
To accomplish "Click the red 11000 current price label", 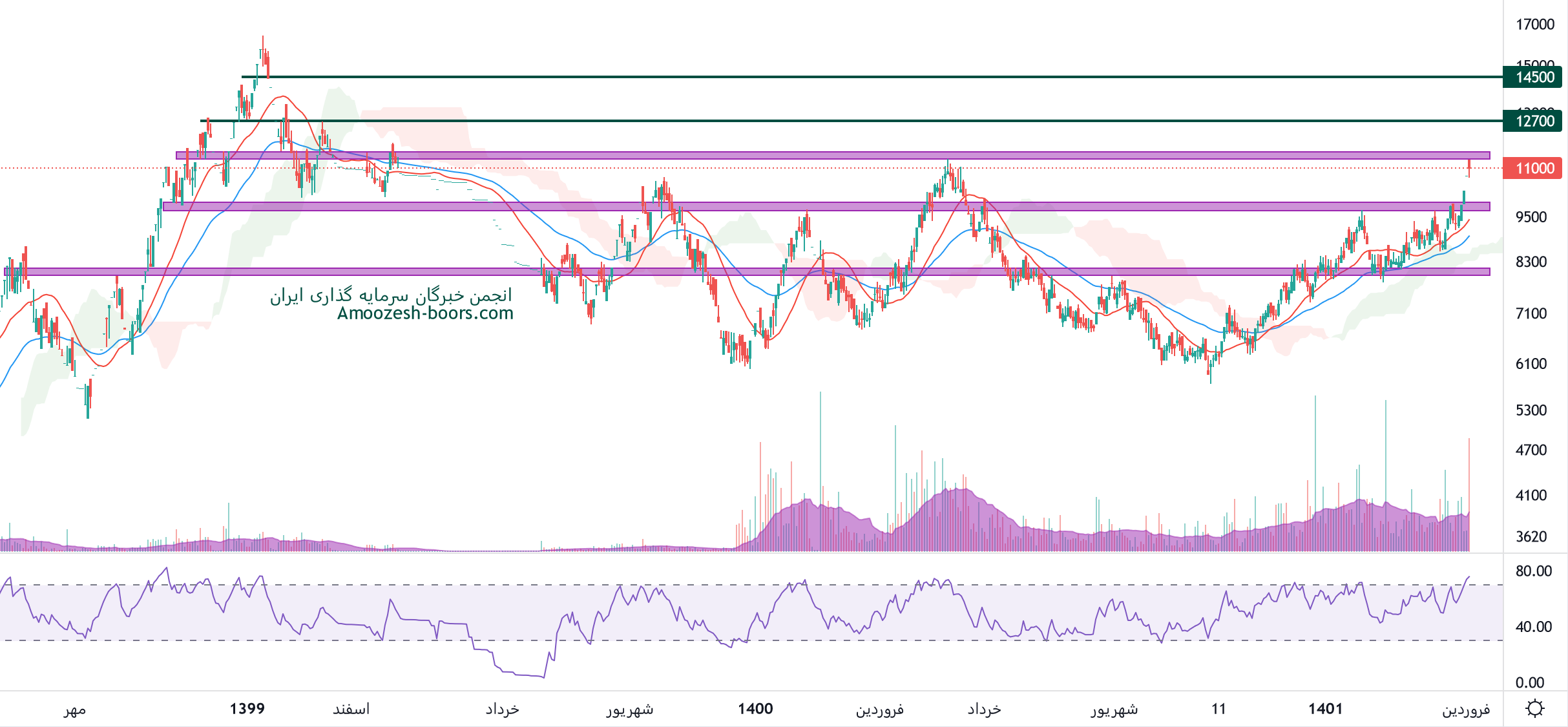I will (x=1534, y=169).
